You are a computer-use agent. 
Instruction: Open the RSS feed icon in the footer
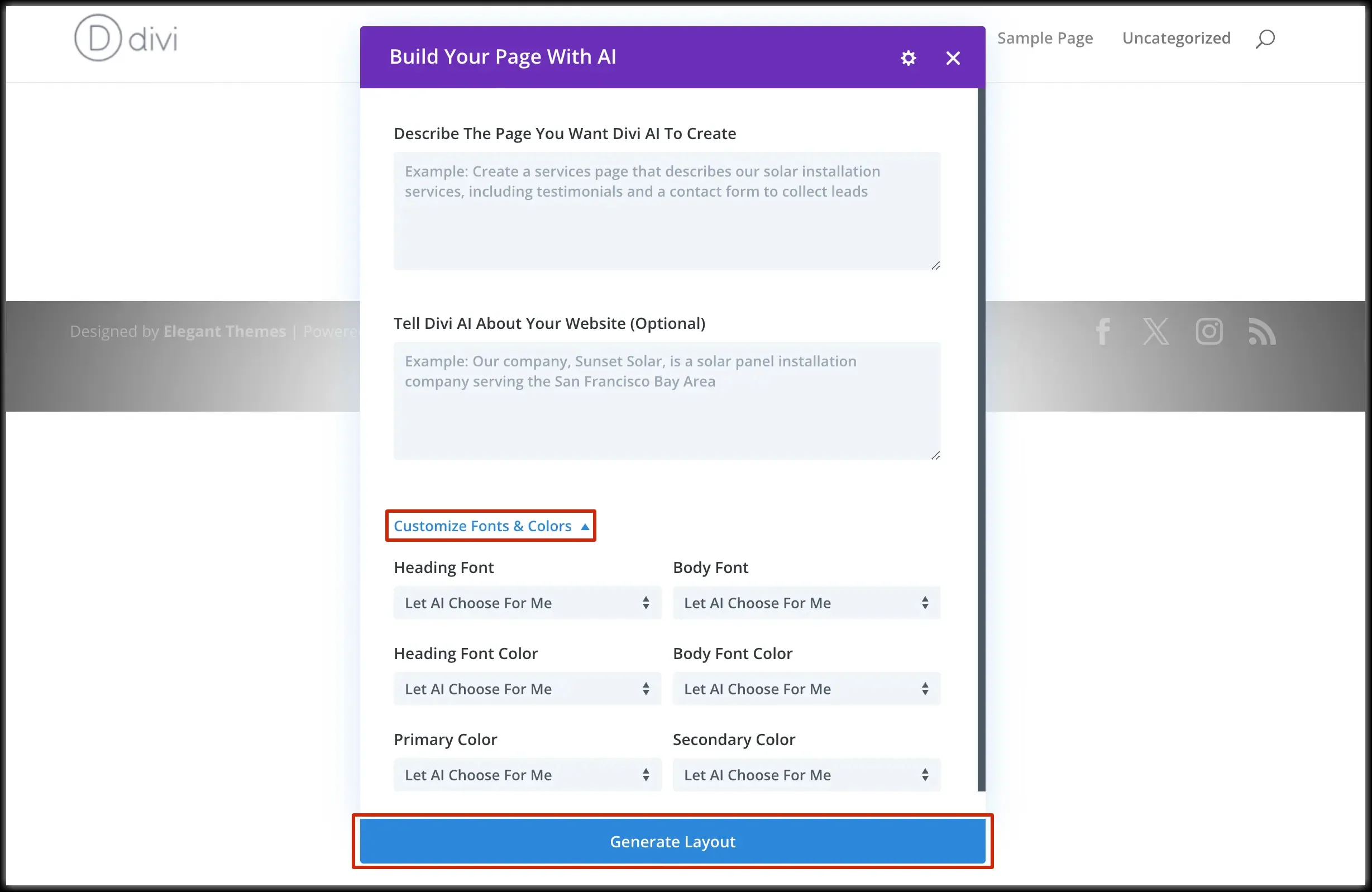tap(1262, 332)
